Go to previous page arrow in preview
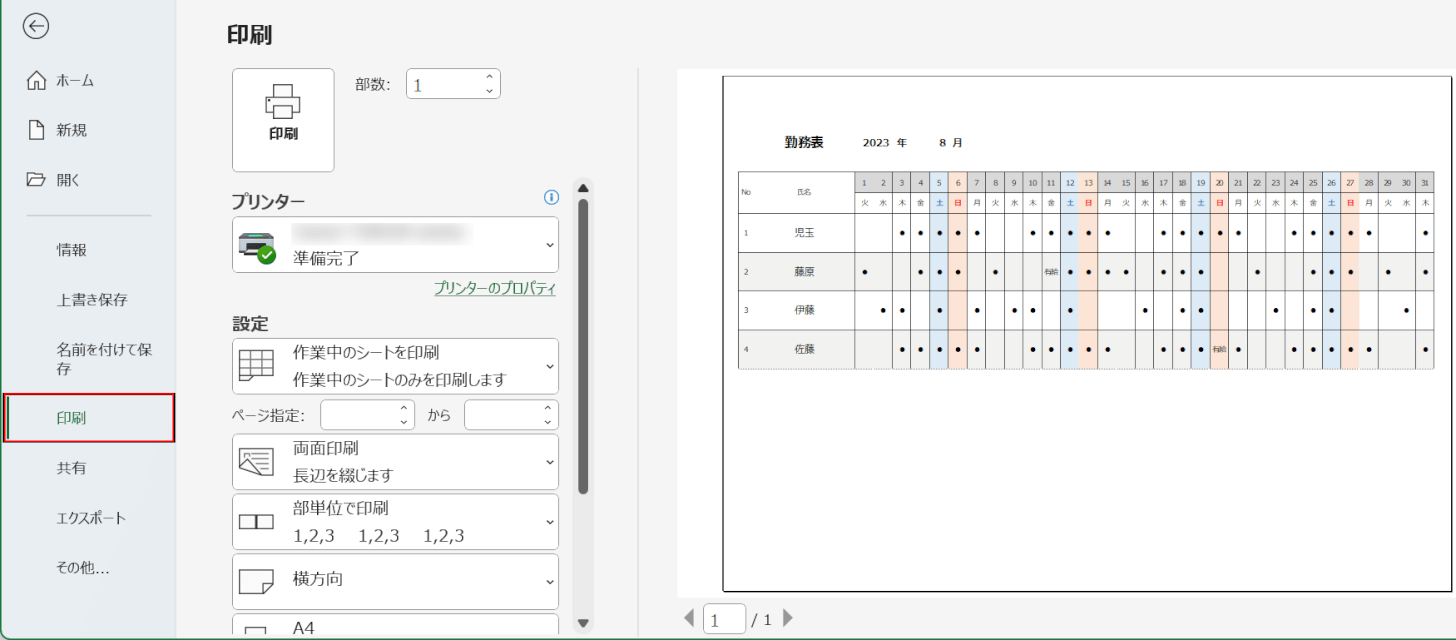The height and width of the screenshot is (640, 1456). [x=688, y=619]
